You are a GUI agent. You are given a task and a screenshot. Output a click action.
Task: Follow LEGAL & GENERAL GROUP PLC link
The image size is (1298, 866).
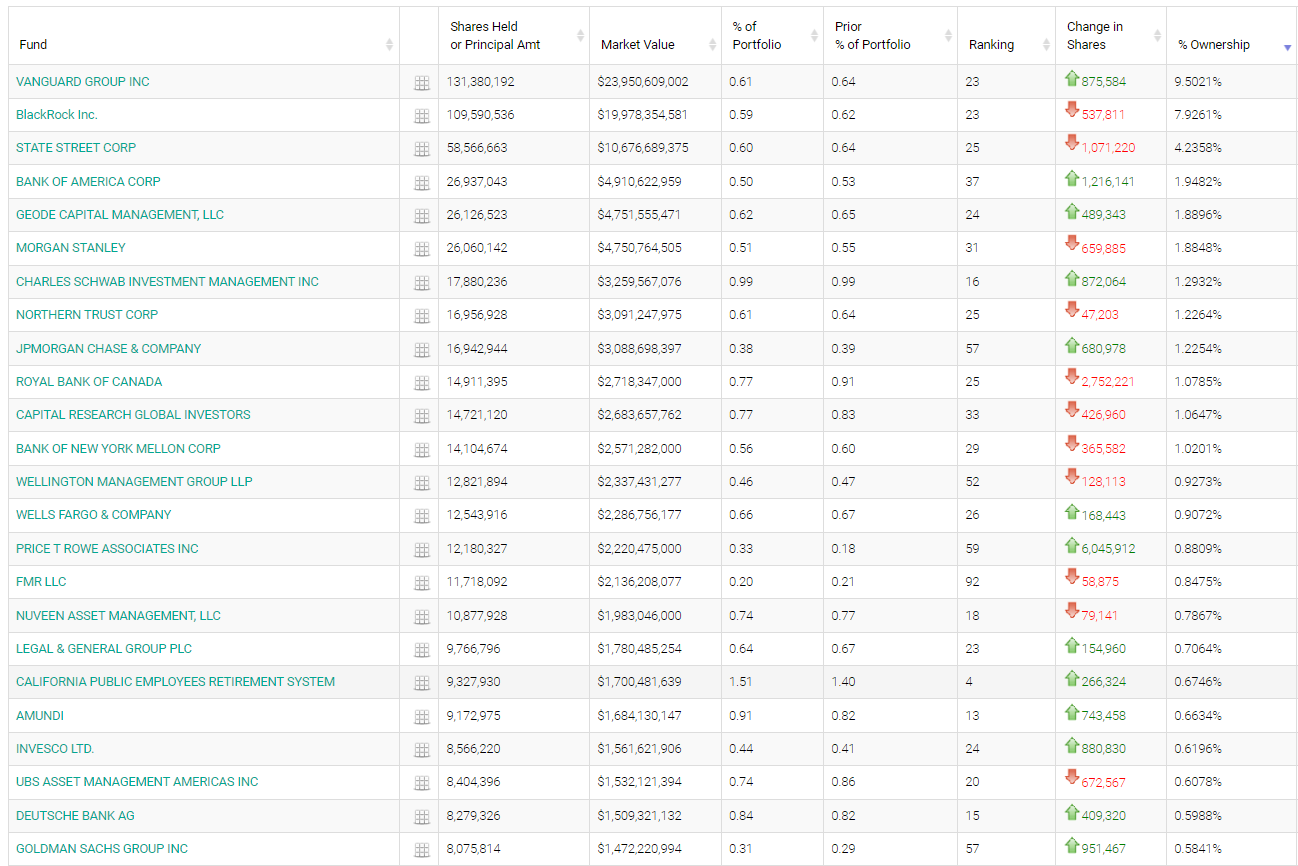tap(104, 649)
